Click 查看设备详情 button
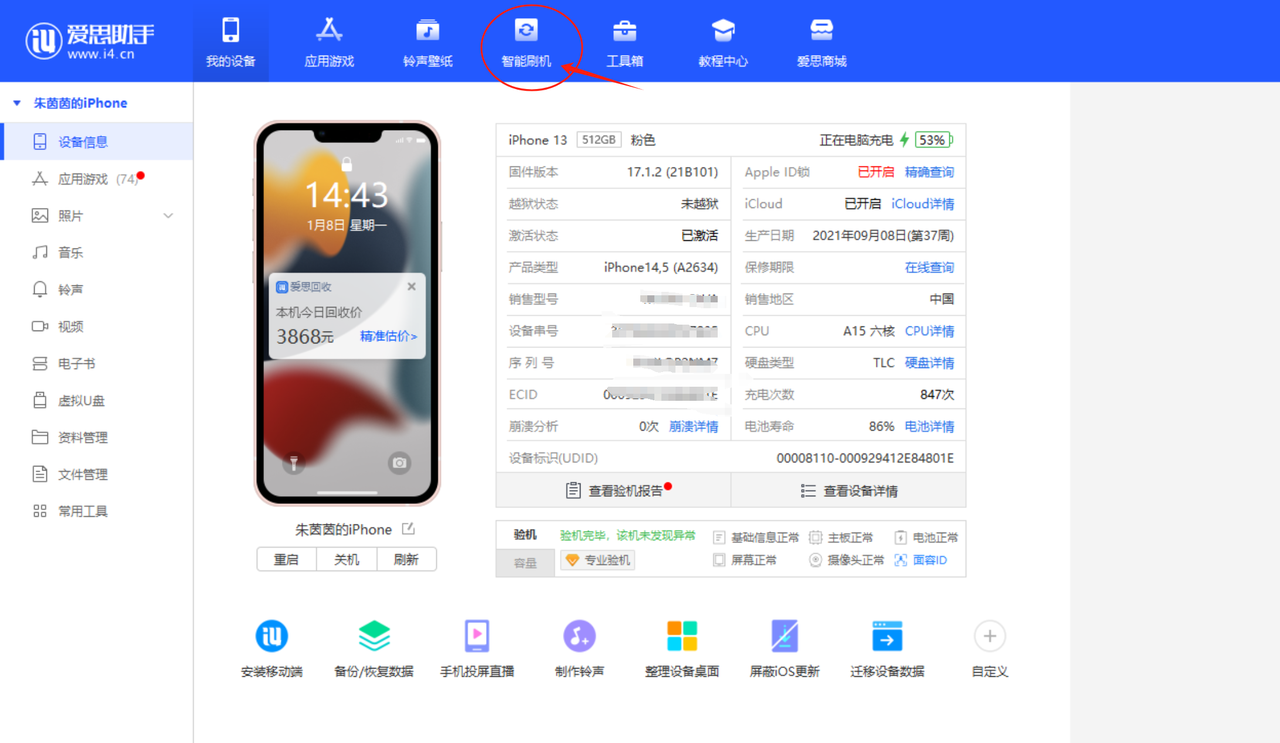1280x743 pixels. click(849, 491)
